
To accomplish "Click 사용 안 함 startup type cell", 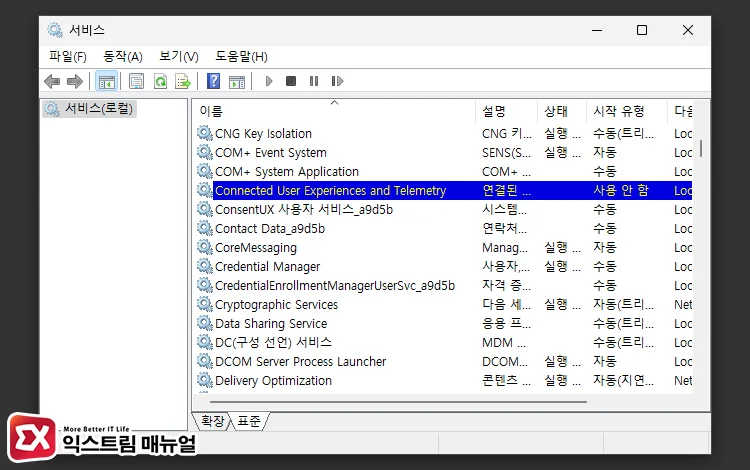I will point(621,190).
